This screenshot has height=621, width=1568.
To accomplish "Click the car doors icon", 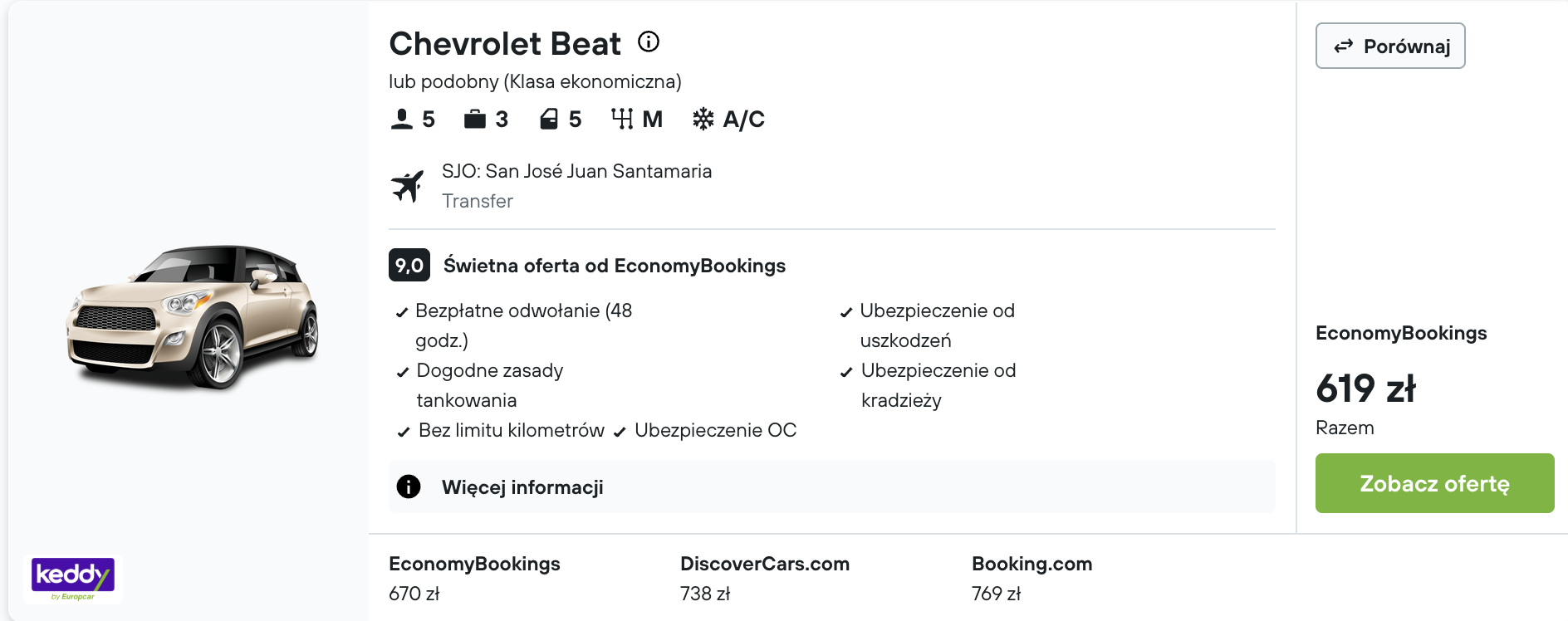I will tap(549, 120).
